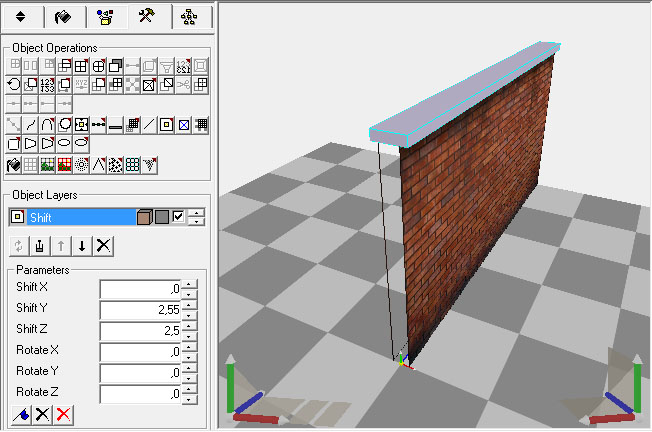Click the Shift Y value field

click(x=140, y=310)
